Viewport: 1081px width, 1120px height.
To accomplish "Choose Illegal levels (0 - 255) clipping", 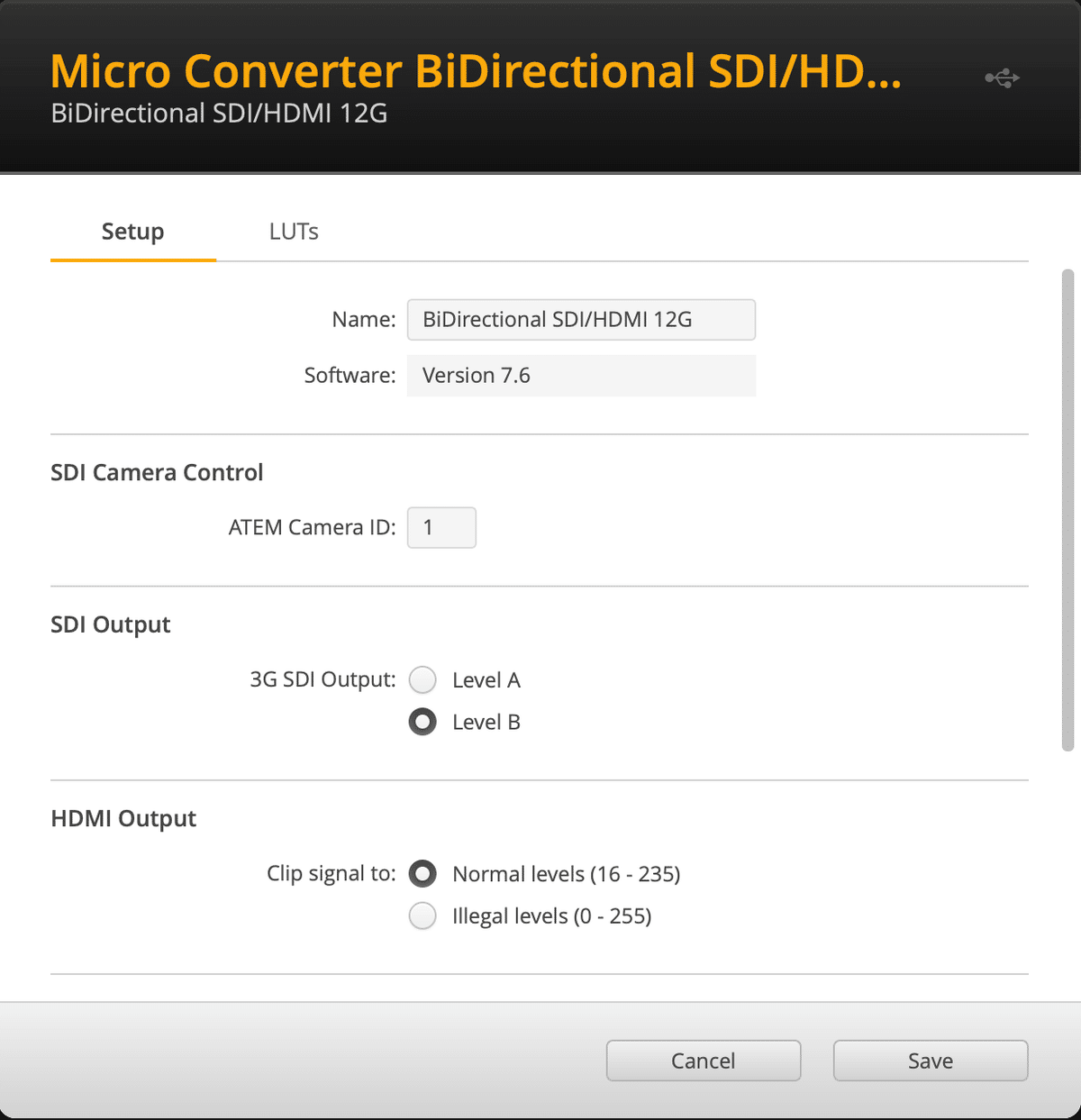I will pos(422,915).
